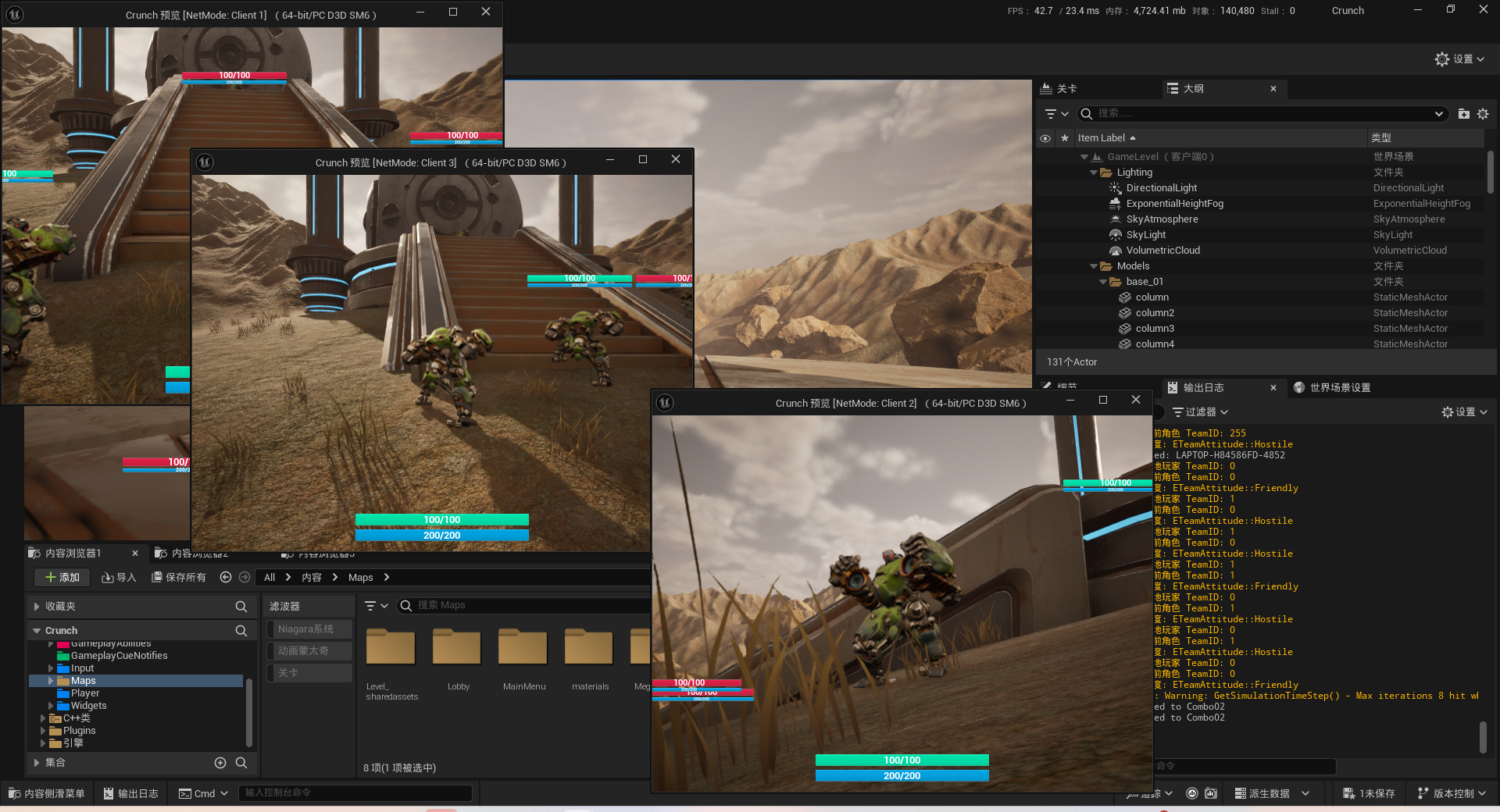This screenshot has width=1500, height=812.
Task: Open top-right editor 设置 menu
Action: point(1459,59)
